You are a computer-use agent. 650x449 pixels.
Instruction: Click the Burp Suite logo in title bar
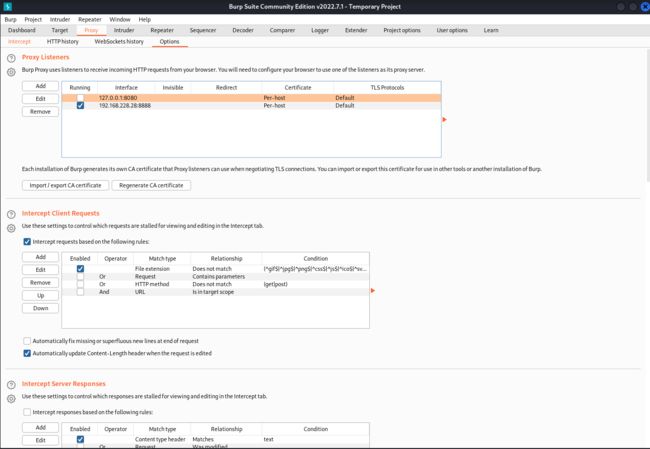tap(7, 7)
